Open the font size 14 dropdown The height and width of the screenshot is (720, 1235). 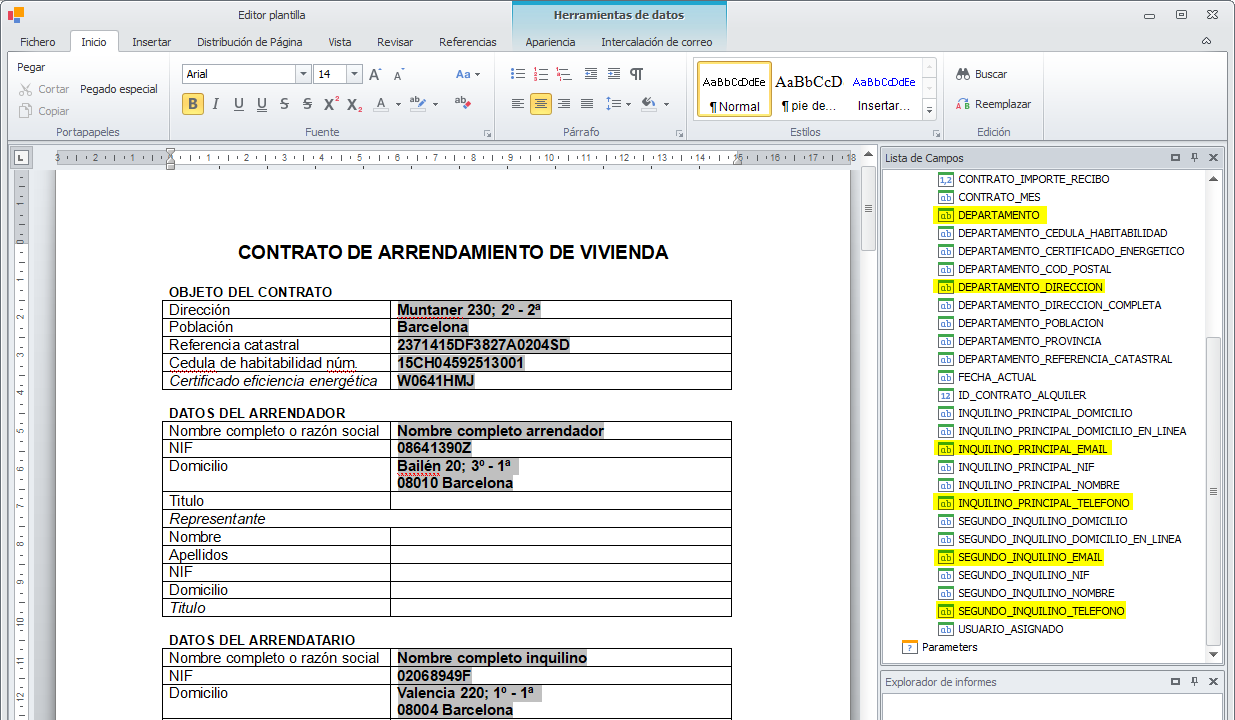click(x=354, y=74)
